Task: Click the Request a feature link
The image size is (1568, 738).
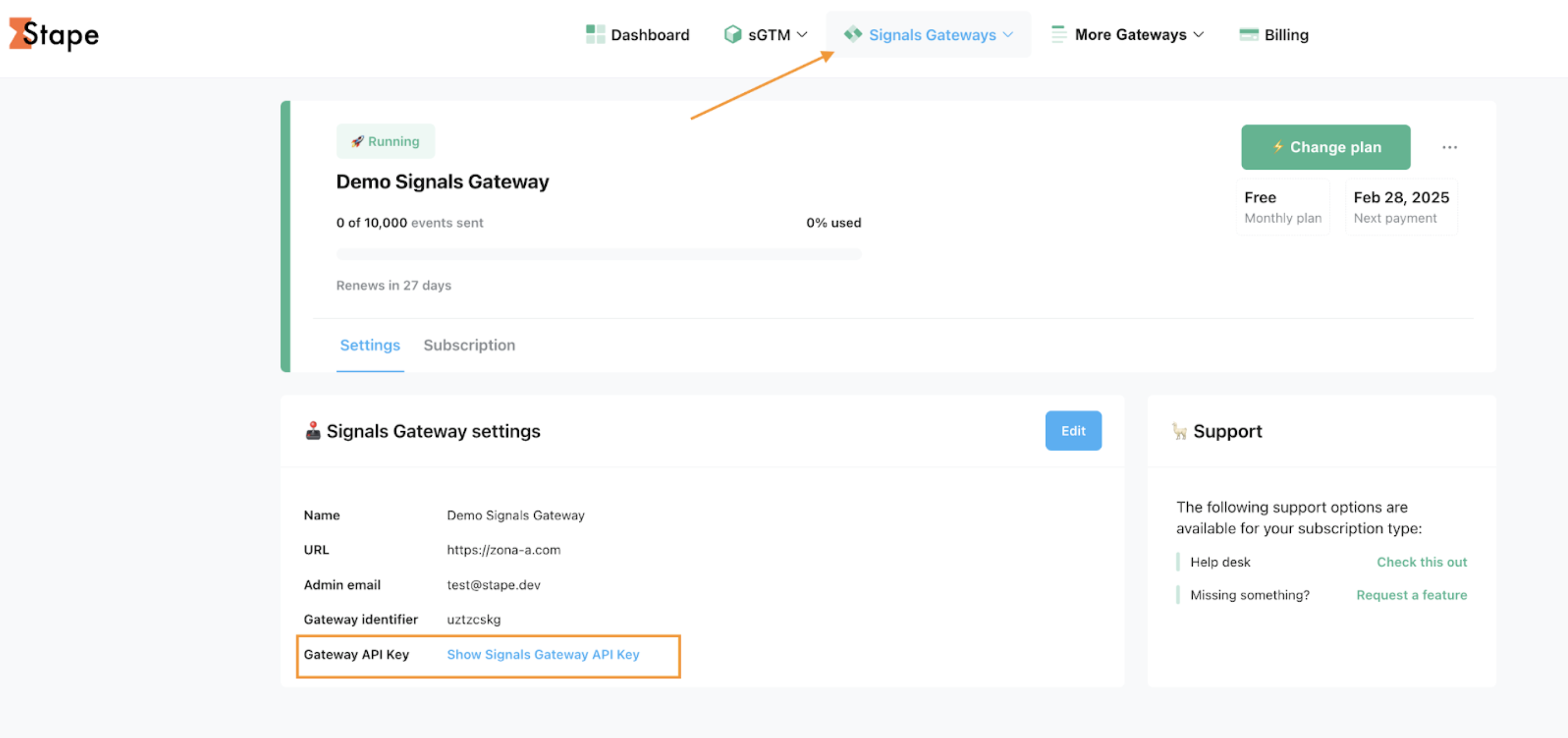Action: 1412,595
